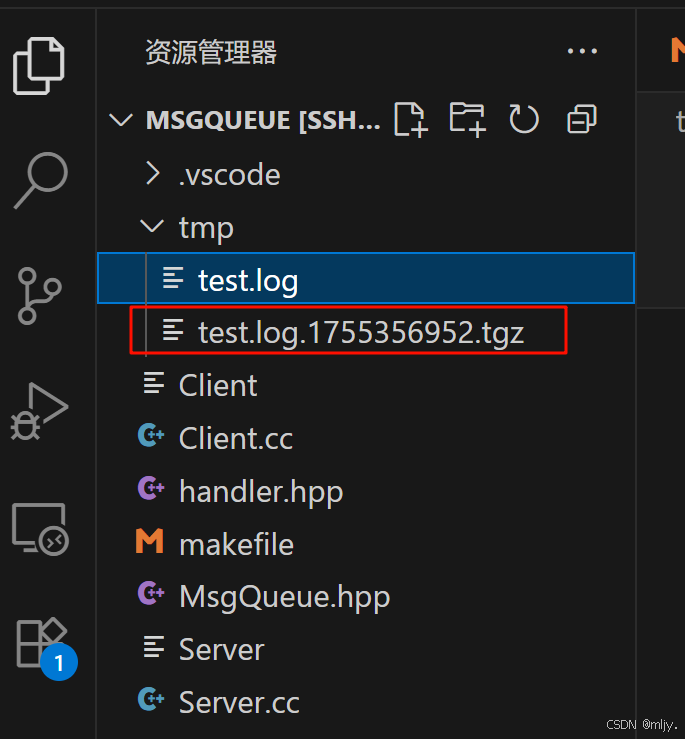
Task: Click the New Folder icon
Action: pos(467,119)
